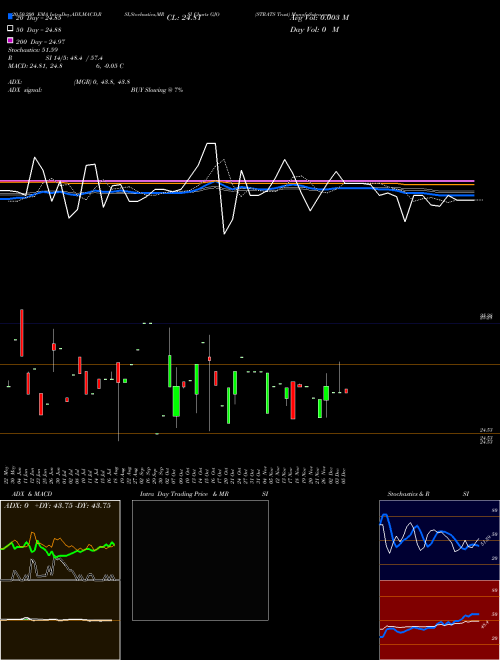
Task: Click the 'Stochastics & R' panel title
Action: 408,494
